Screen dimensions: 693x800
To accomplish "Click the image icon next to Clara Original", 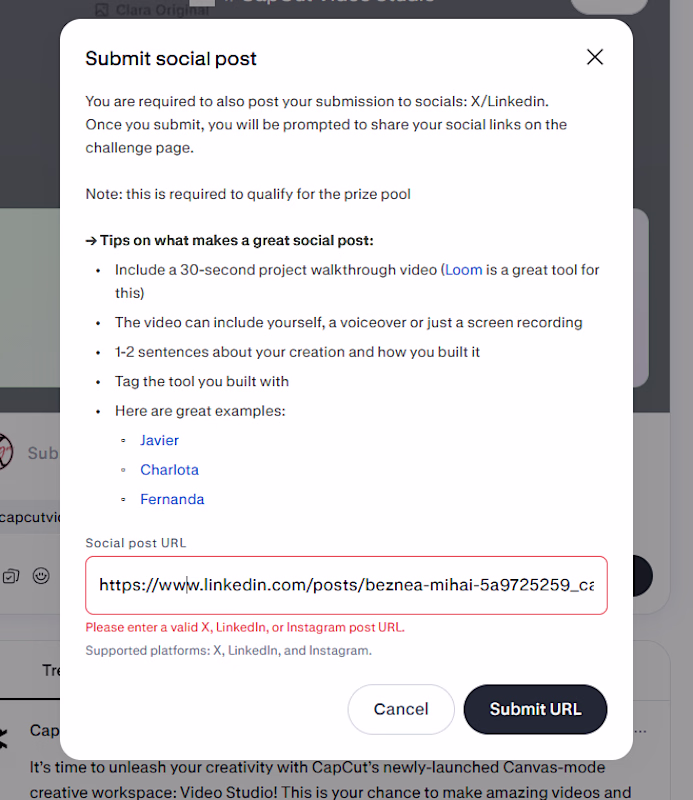I will point(102,10).
